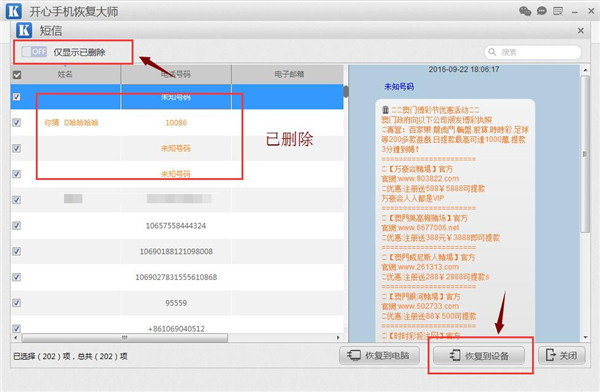Uncheck the checkbox for the blurred contact row
This screenshot has height=392, width=600.
pos(16,200)
